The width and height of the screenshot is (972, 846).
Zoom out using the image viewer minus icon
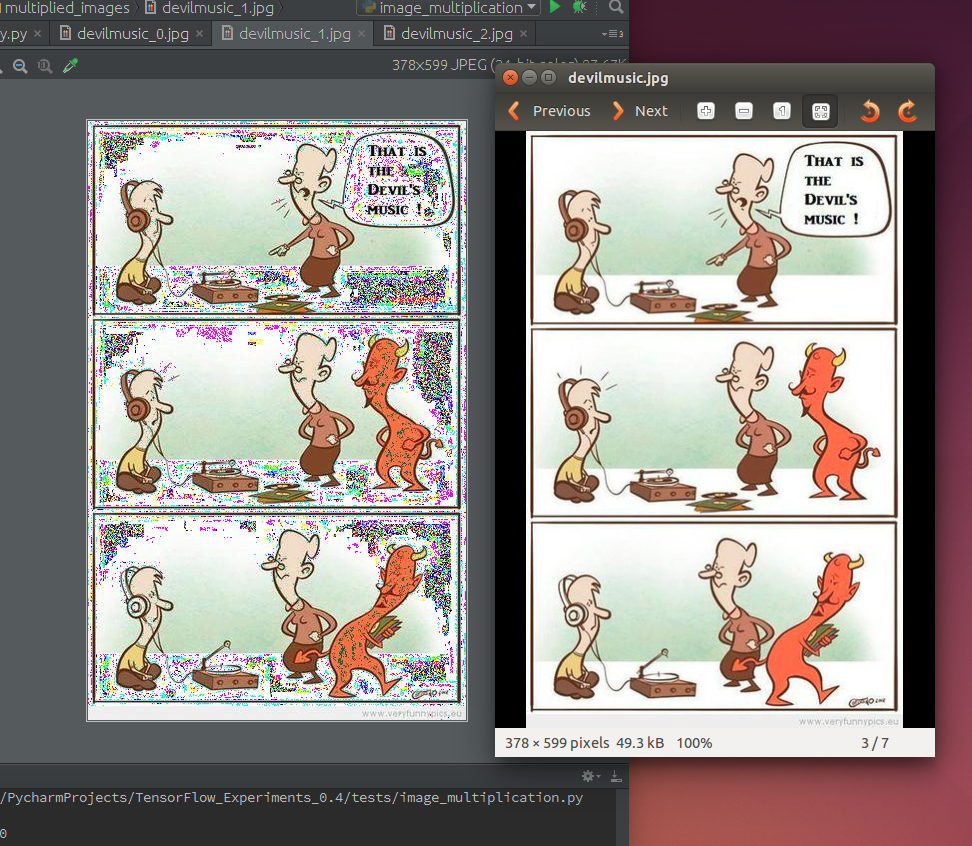pos(743,111)
